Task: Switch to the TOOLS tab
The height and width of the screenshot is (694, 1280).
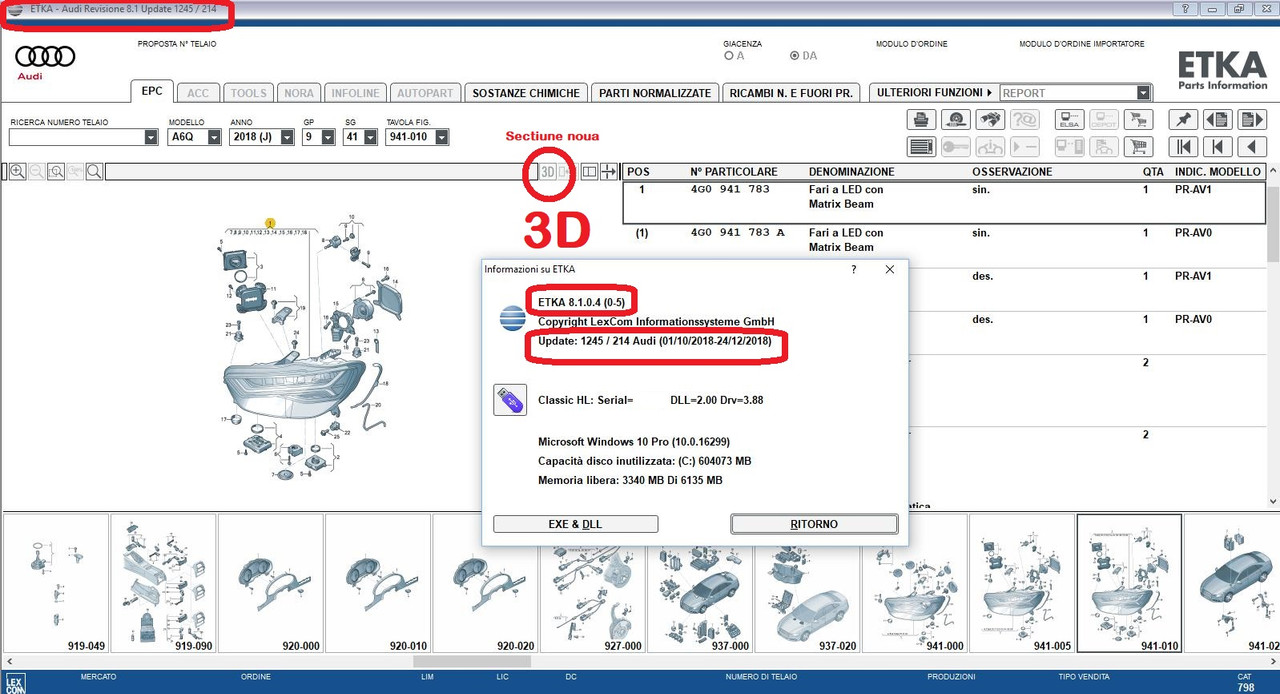Action: [x=249, y=93]
